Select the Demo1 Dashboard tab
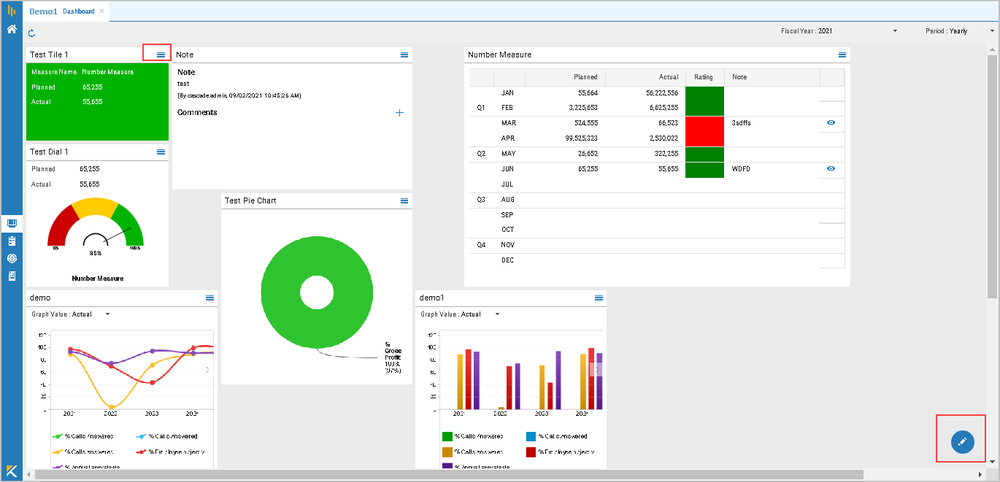This screenshot has width=1000, height=482. (x=62, y=10)
